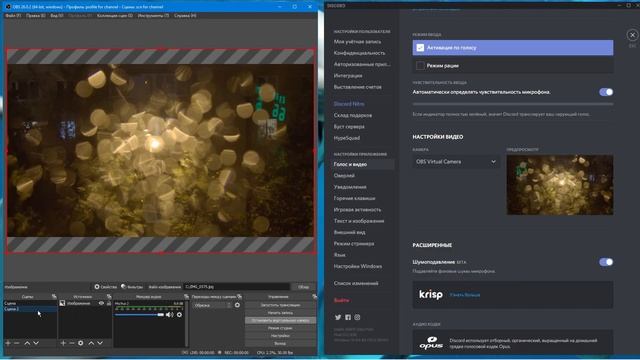Open Mic/Aux audio settings gear in mixer
The height and width of the screenshot is (360, 640).
coord(179,315)
